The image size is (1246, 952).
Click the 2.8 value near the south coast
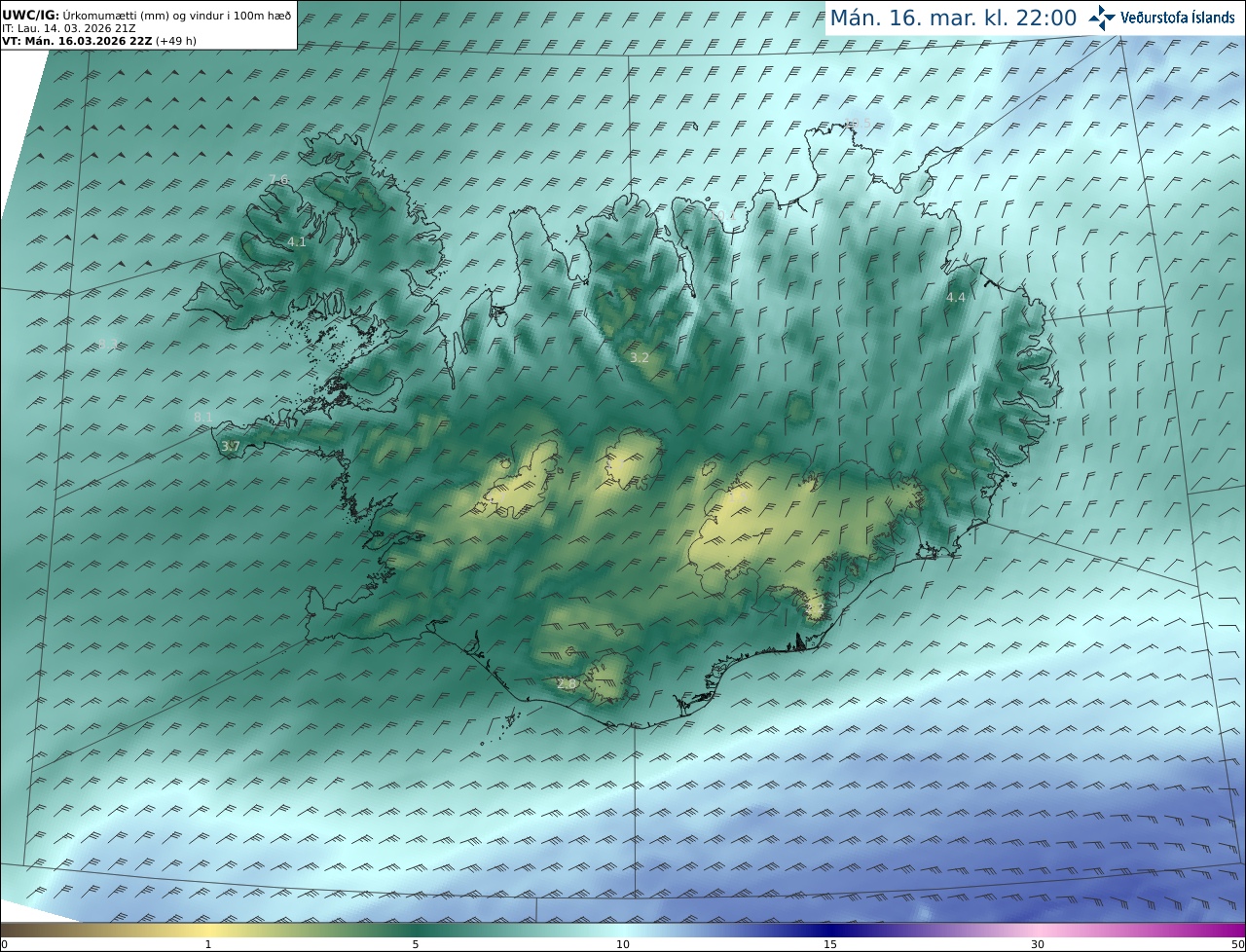point(567,684)
